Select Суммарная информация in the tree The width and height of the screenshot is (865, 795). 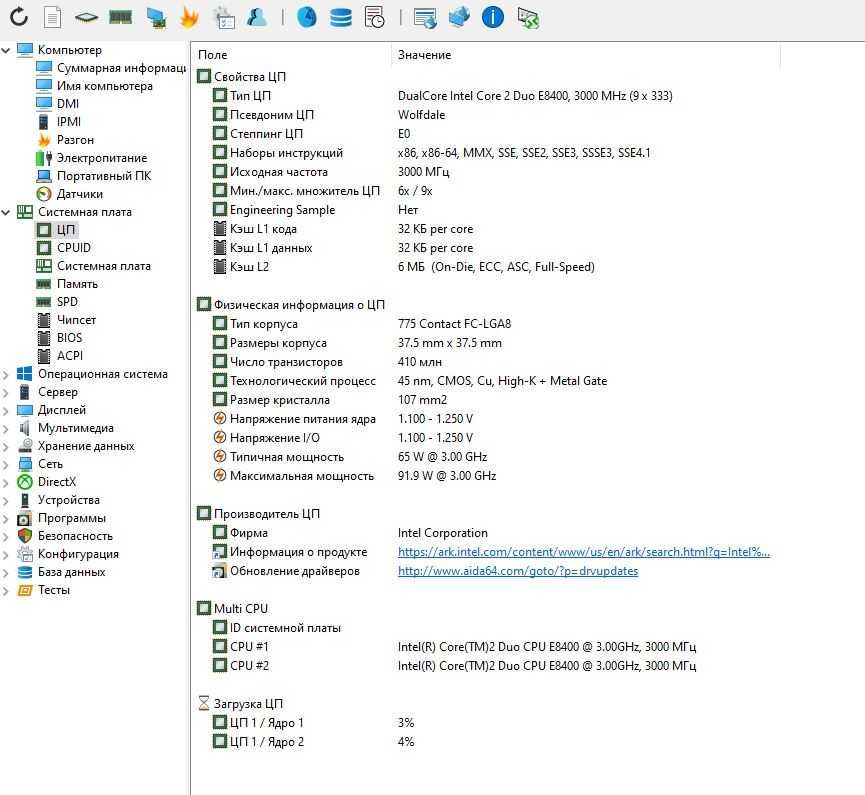121,68
